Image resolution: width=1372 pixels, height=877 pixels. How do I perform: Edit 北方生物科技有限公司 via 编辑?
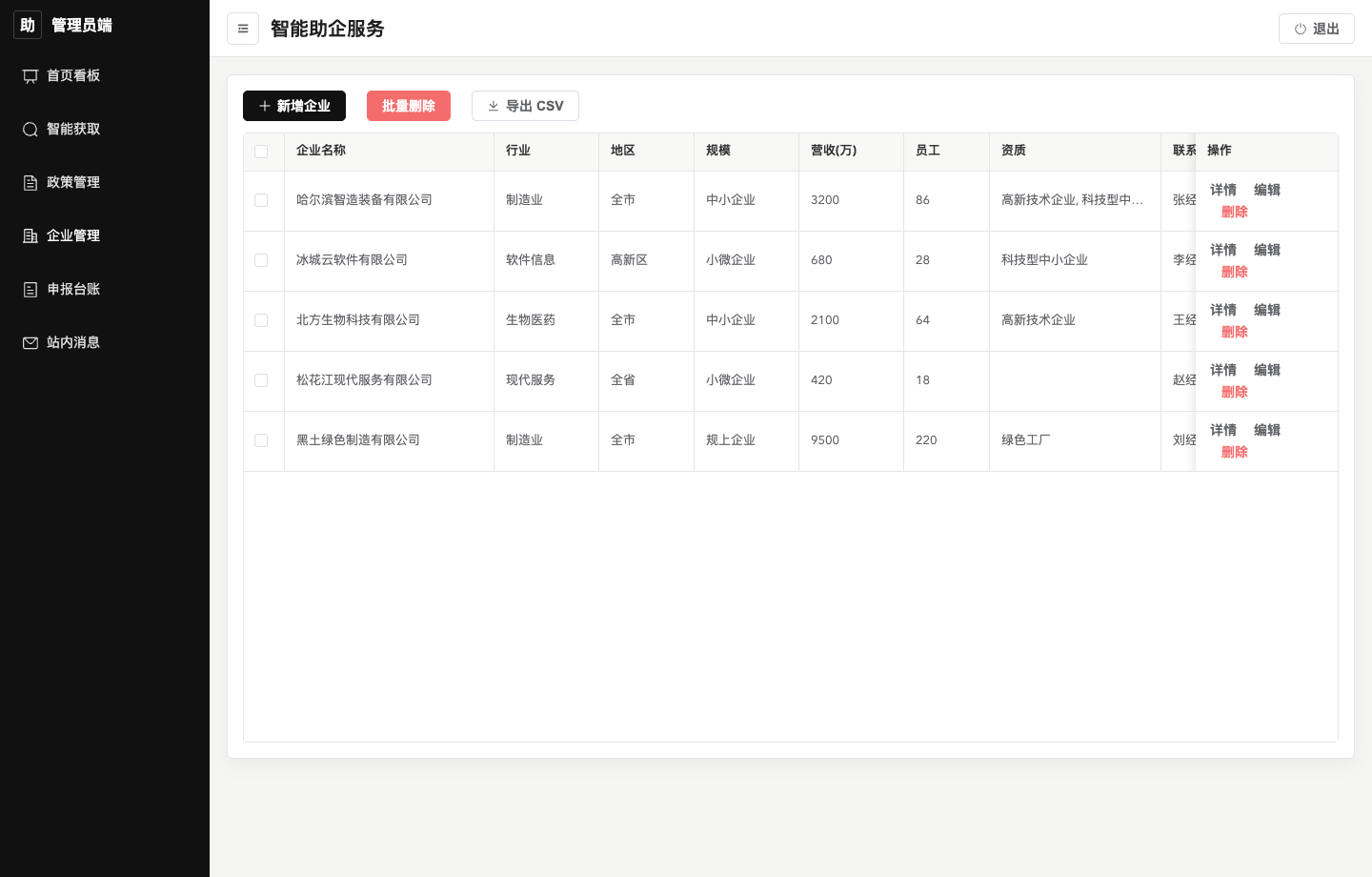(1267, 310)
